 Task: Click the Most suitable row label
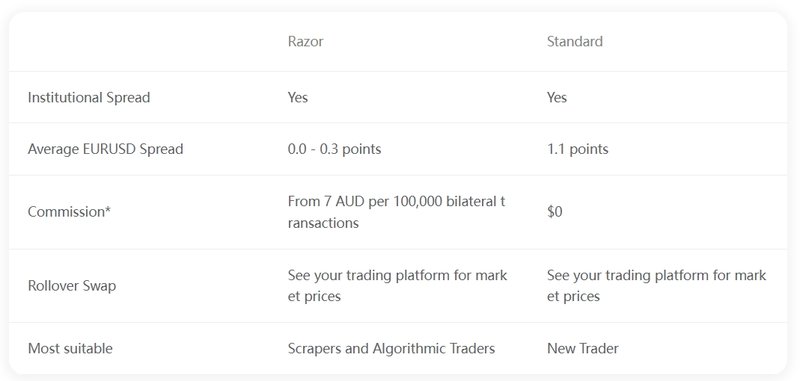coord(70,349)
